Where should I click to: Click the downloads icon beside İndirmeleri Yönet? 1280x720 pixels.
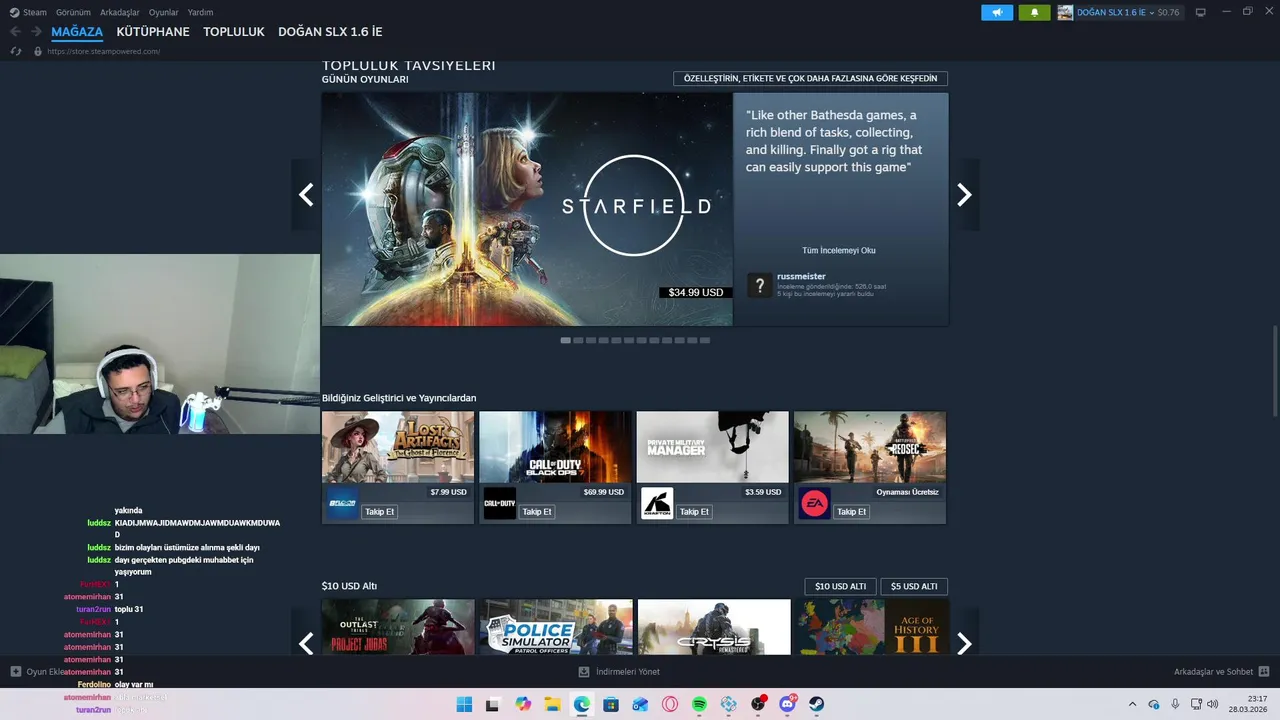(584, 672)
